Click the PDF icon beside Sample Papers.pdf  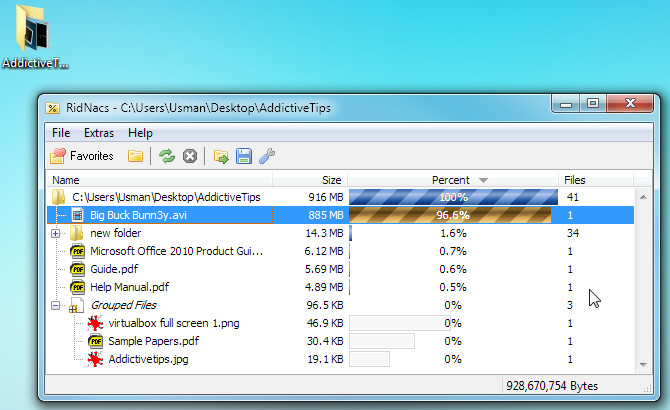pyautogui.click(x=96, y=341)
